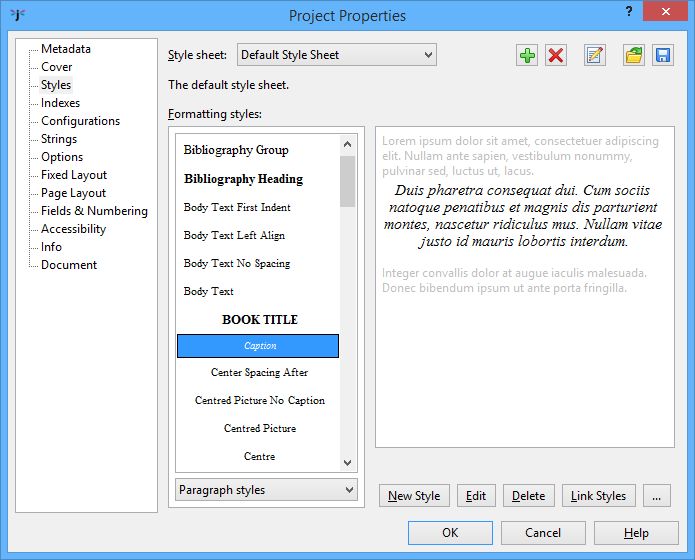Click the style preview text area
Image resolution: width=695 pixels, height=560 pixels.
click(525, 287)
